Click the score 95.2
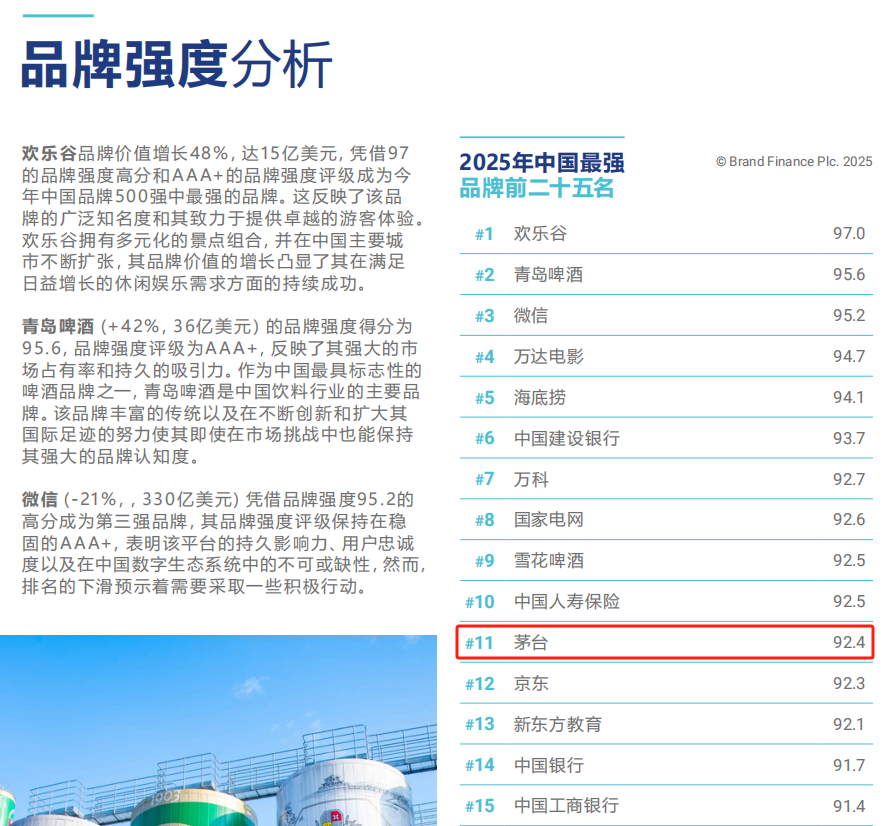The image size is (894, 826). click(849, 315)
